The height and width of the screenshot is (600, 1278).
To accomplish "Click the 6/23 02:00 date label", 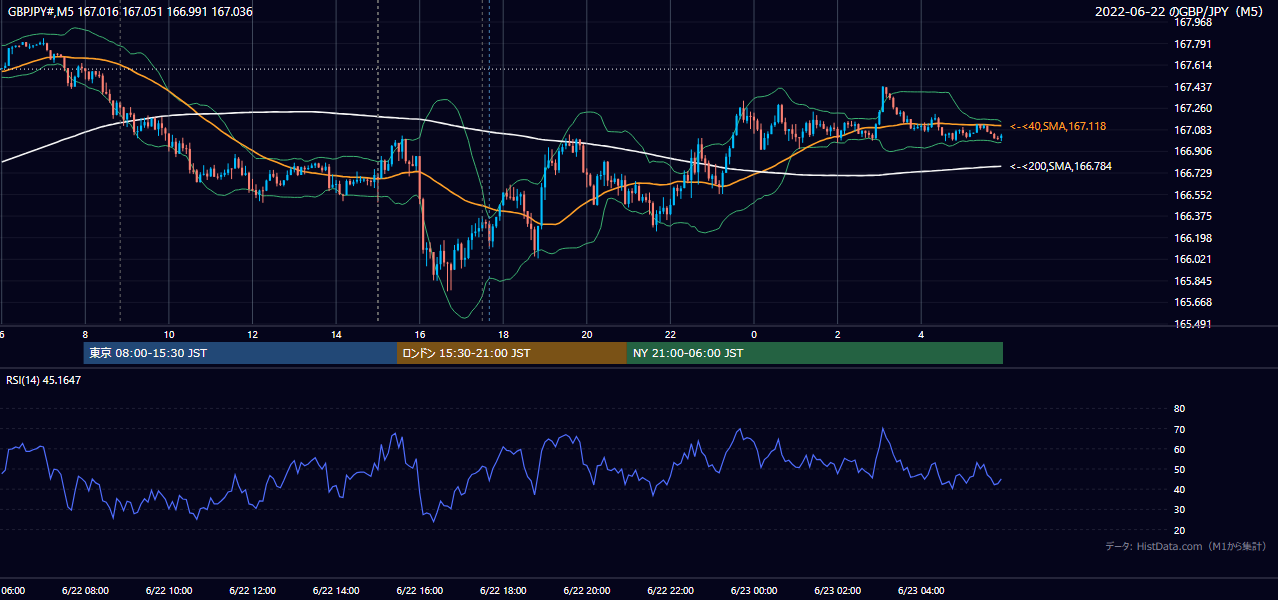I will pos(838,591).
